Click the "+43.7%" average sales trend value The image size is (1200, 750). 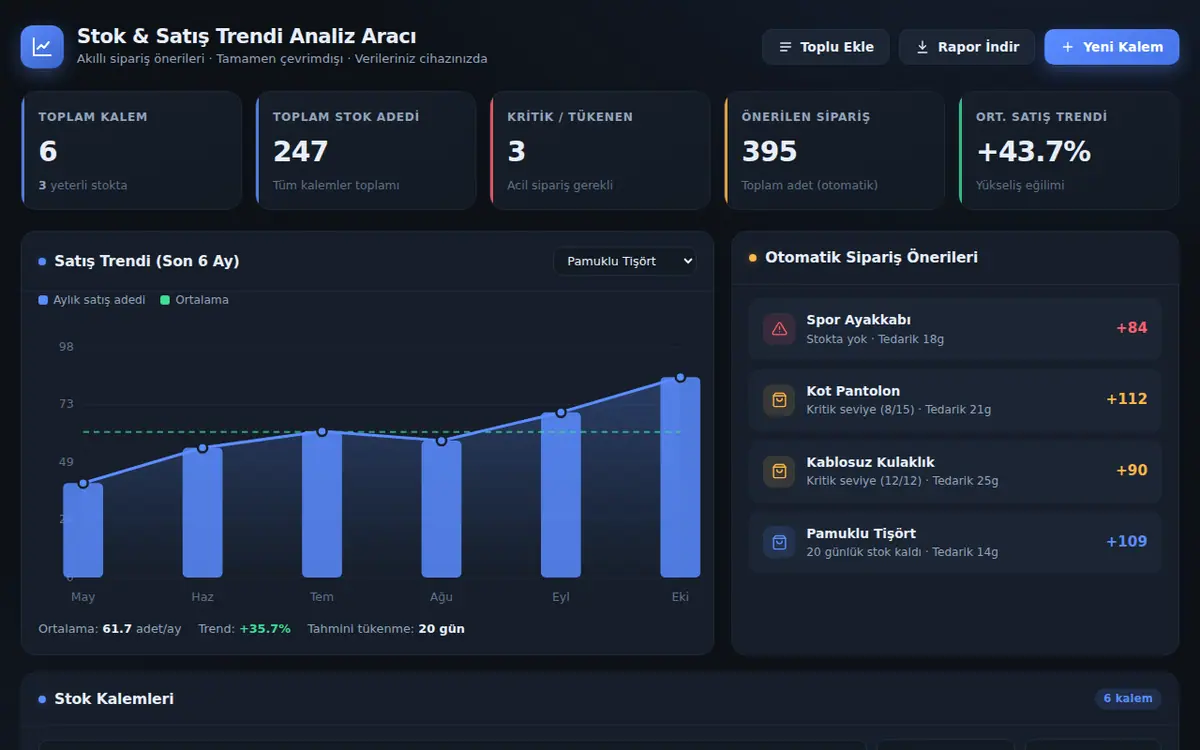coord(1033,151)
